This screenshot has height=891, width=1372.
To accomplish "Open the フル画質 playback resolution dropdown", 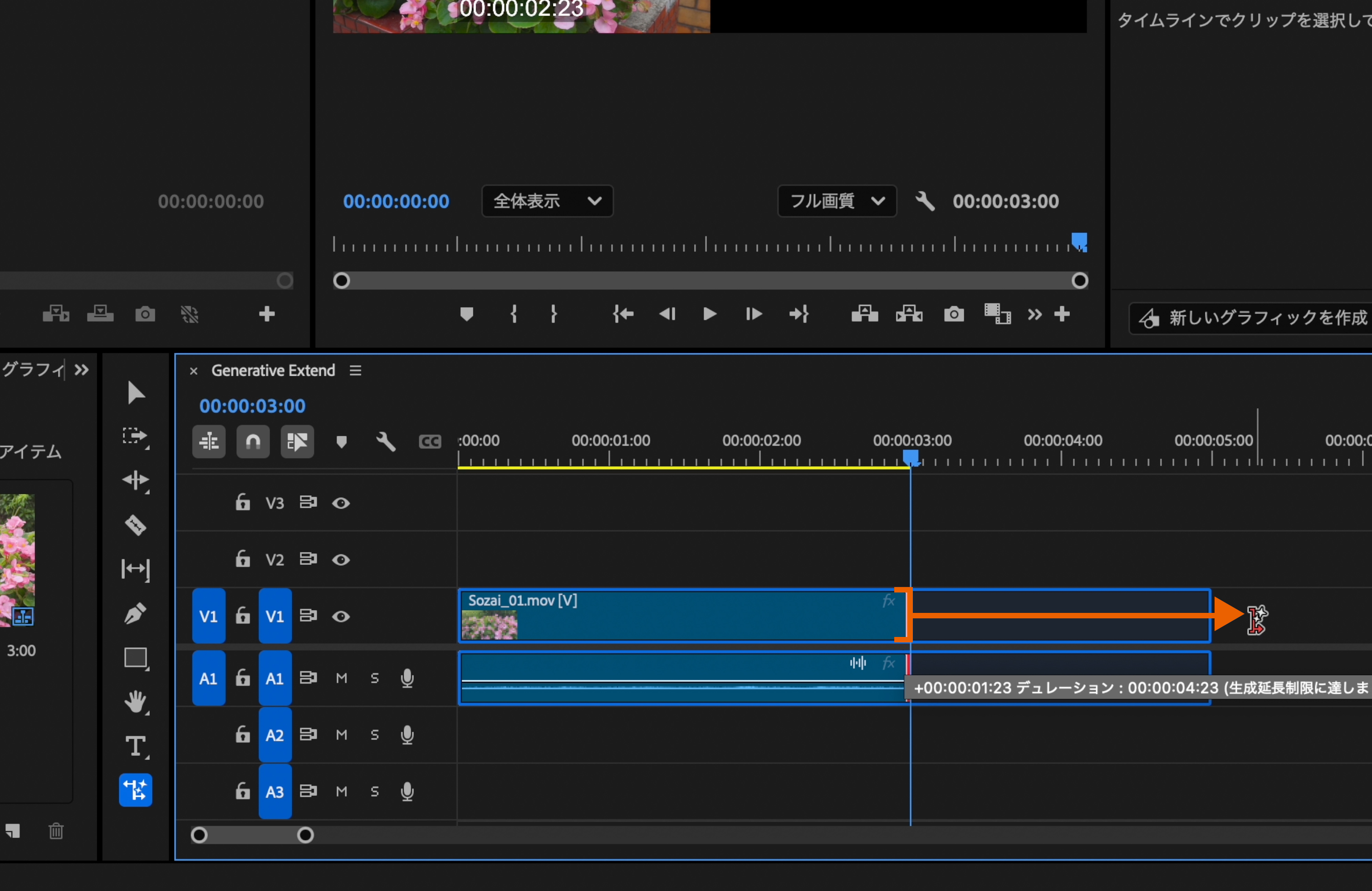I will [x=837, y=201].
